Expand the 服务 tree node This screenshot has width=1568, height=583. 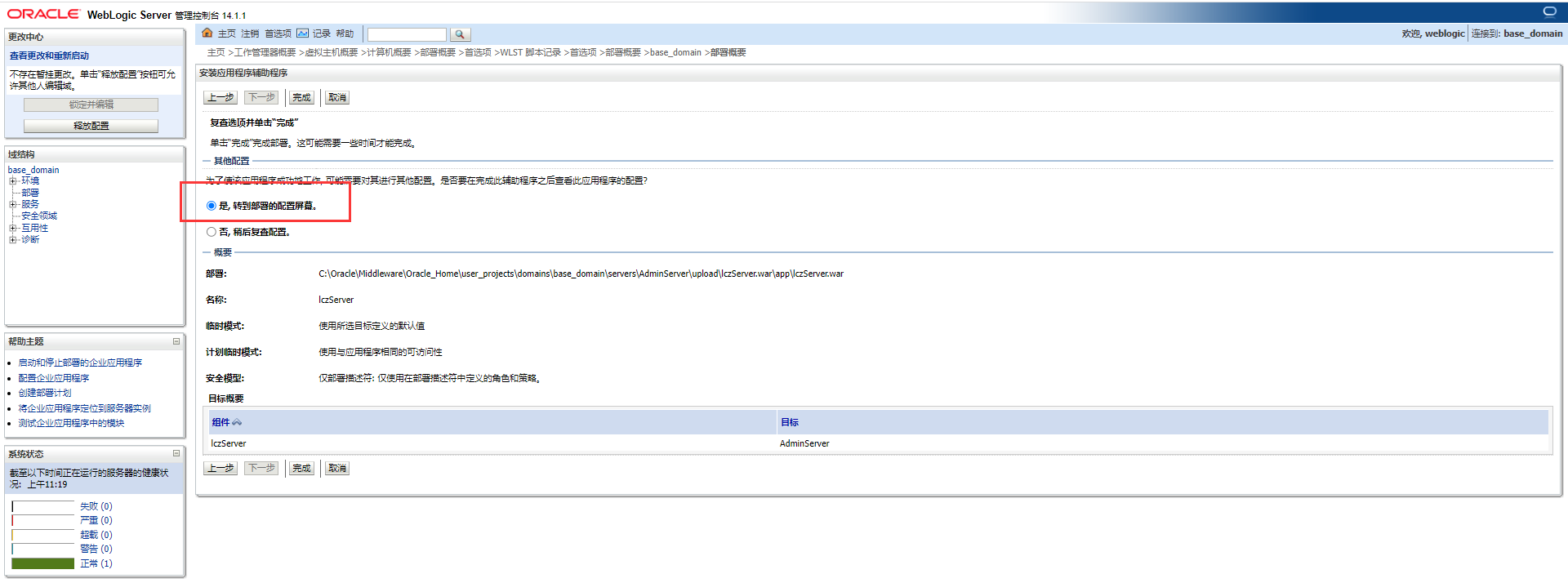[13, 204]
